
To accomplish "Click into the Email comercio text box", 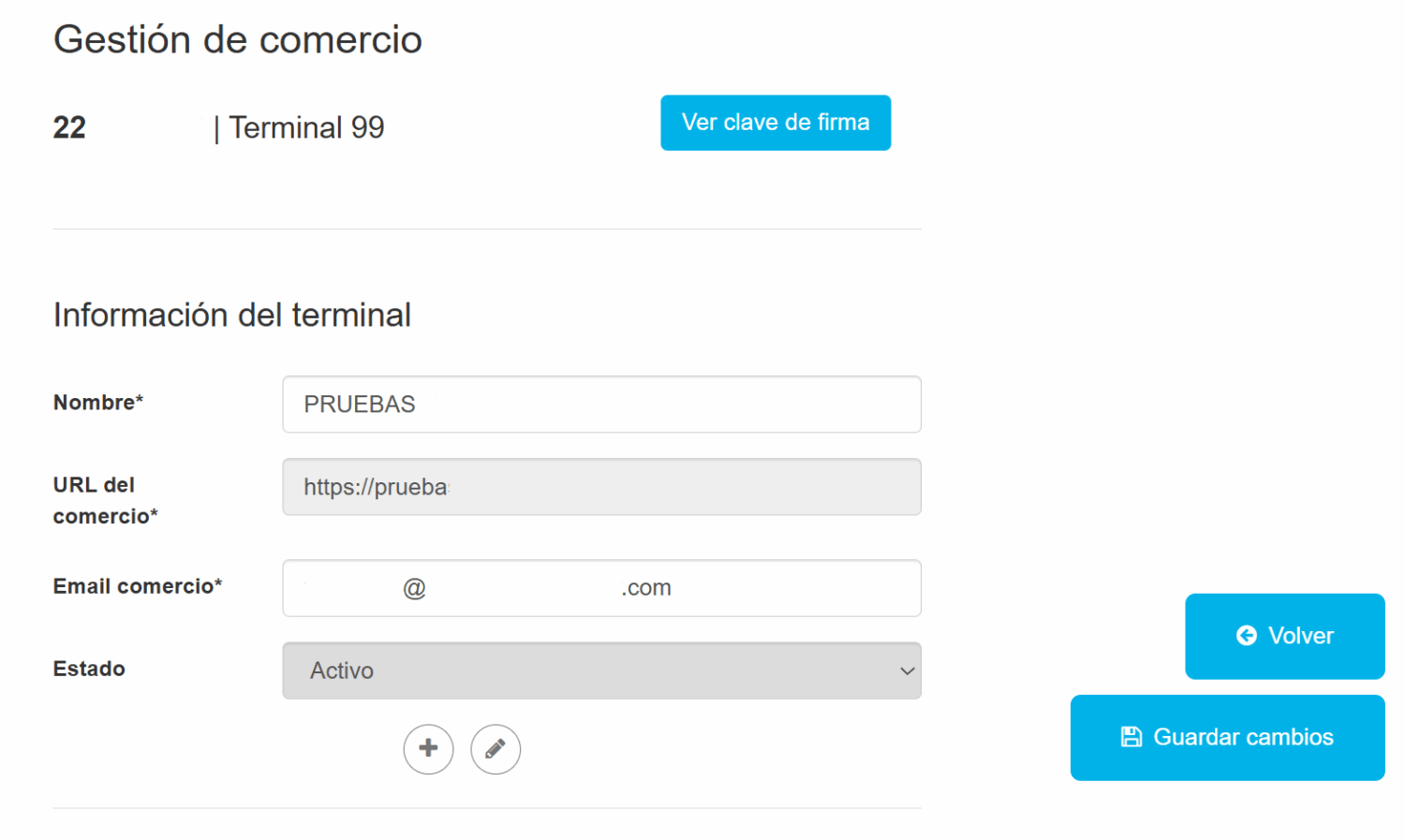I will (601, 588).
